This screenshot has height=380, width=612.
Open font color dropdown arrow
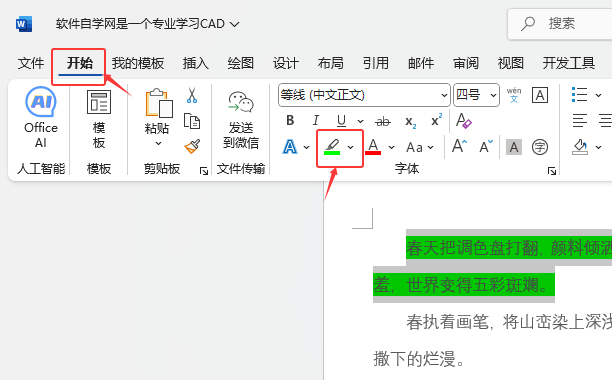(391, 147)
